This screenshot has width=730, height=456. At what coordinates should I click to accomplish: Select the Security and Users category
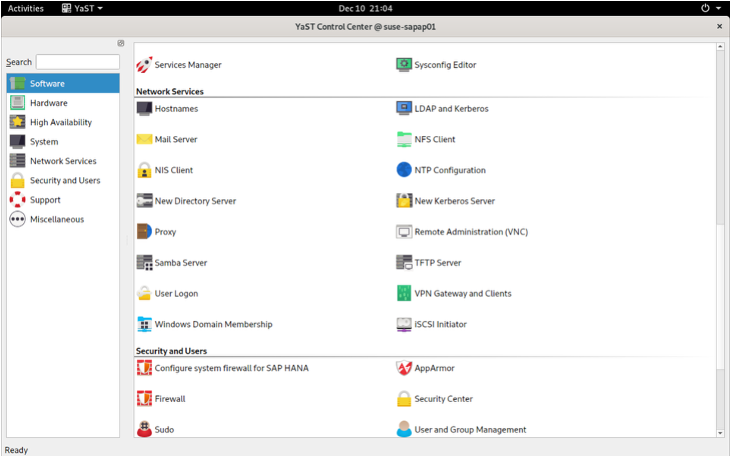(x=64, y=181)
